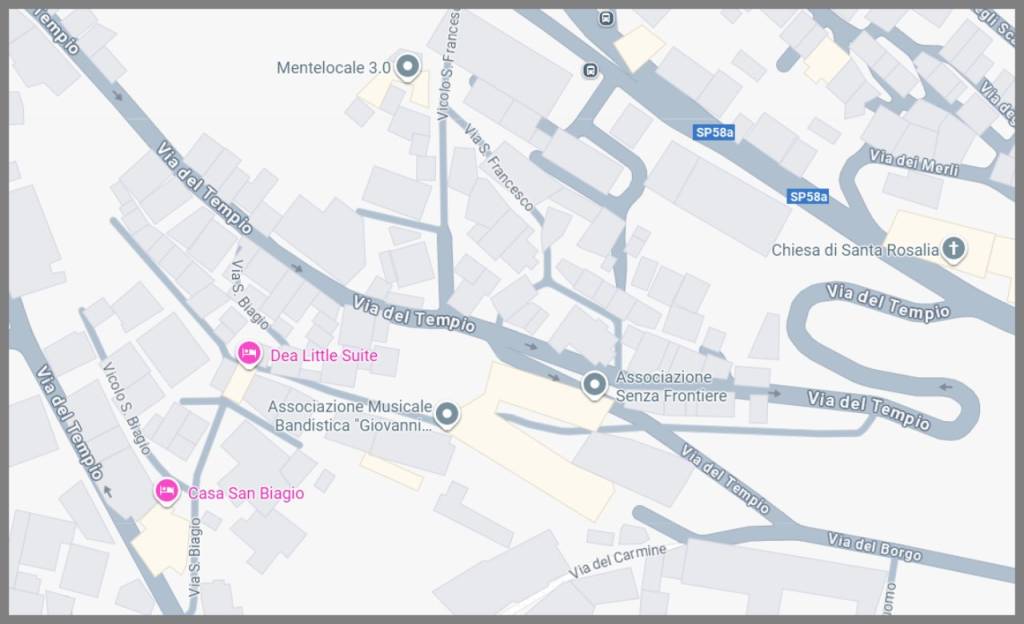Open the Casa San Biagio lodging marker
Screen dimensions: 1024x624
167,491
